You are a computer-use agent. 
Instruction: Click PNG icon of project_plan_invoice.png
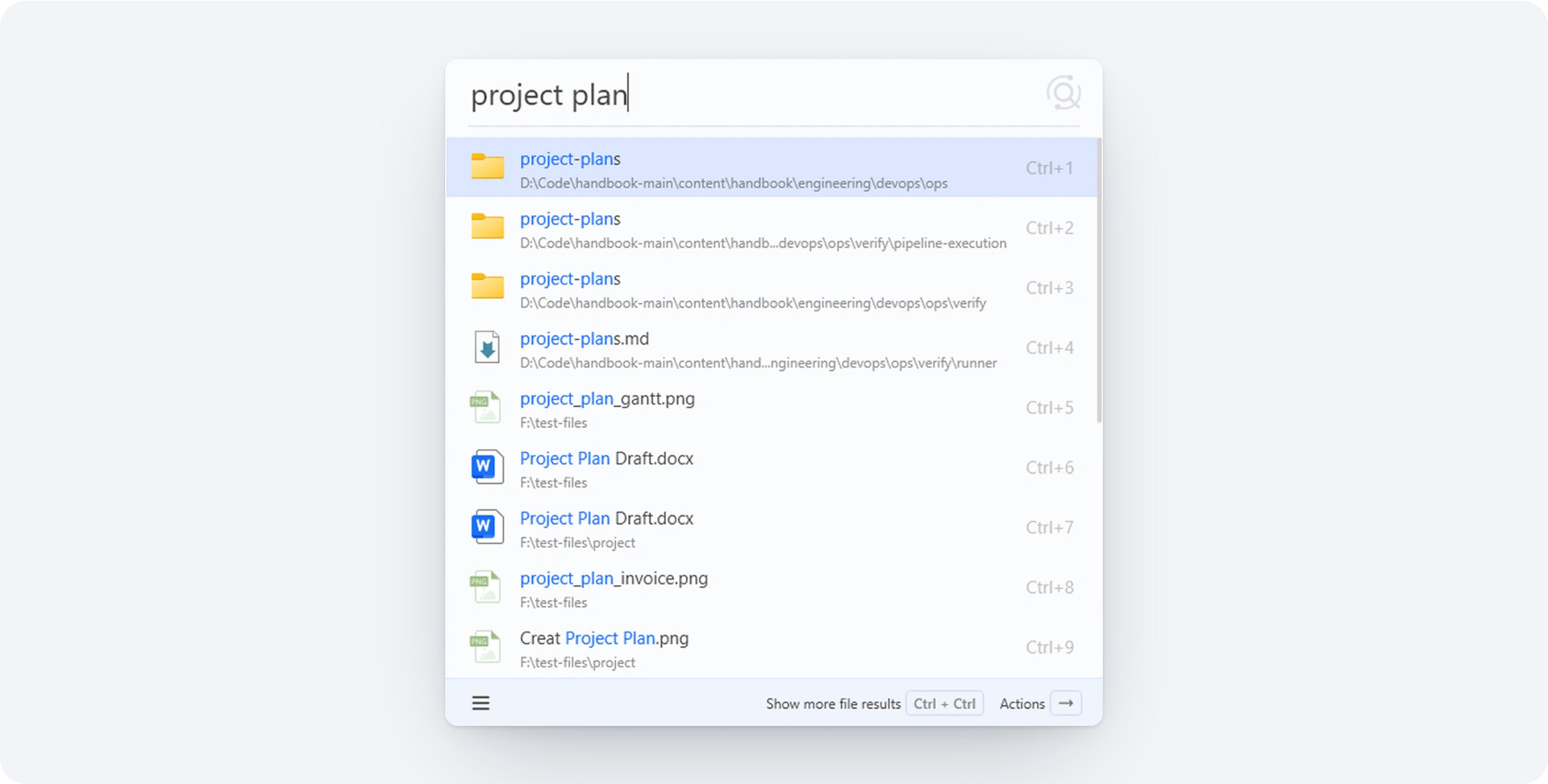(x=485, y=587)
